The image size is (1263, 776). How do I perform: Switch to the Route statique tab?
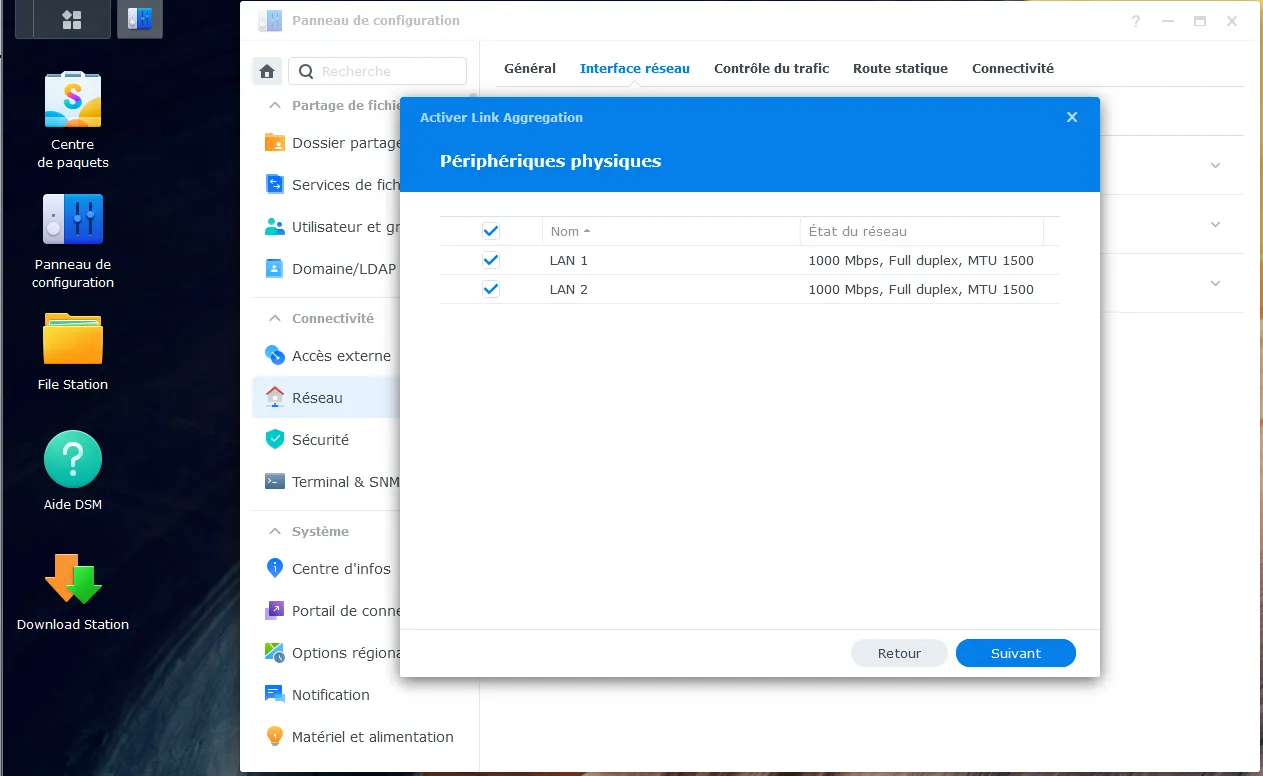click(900, 69)
